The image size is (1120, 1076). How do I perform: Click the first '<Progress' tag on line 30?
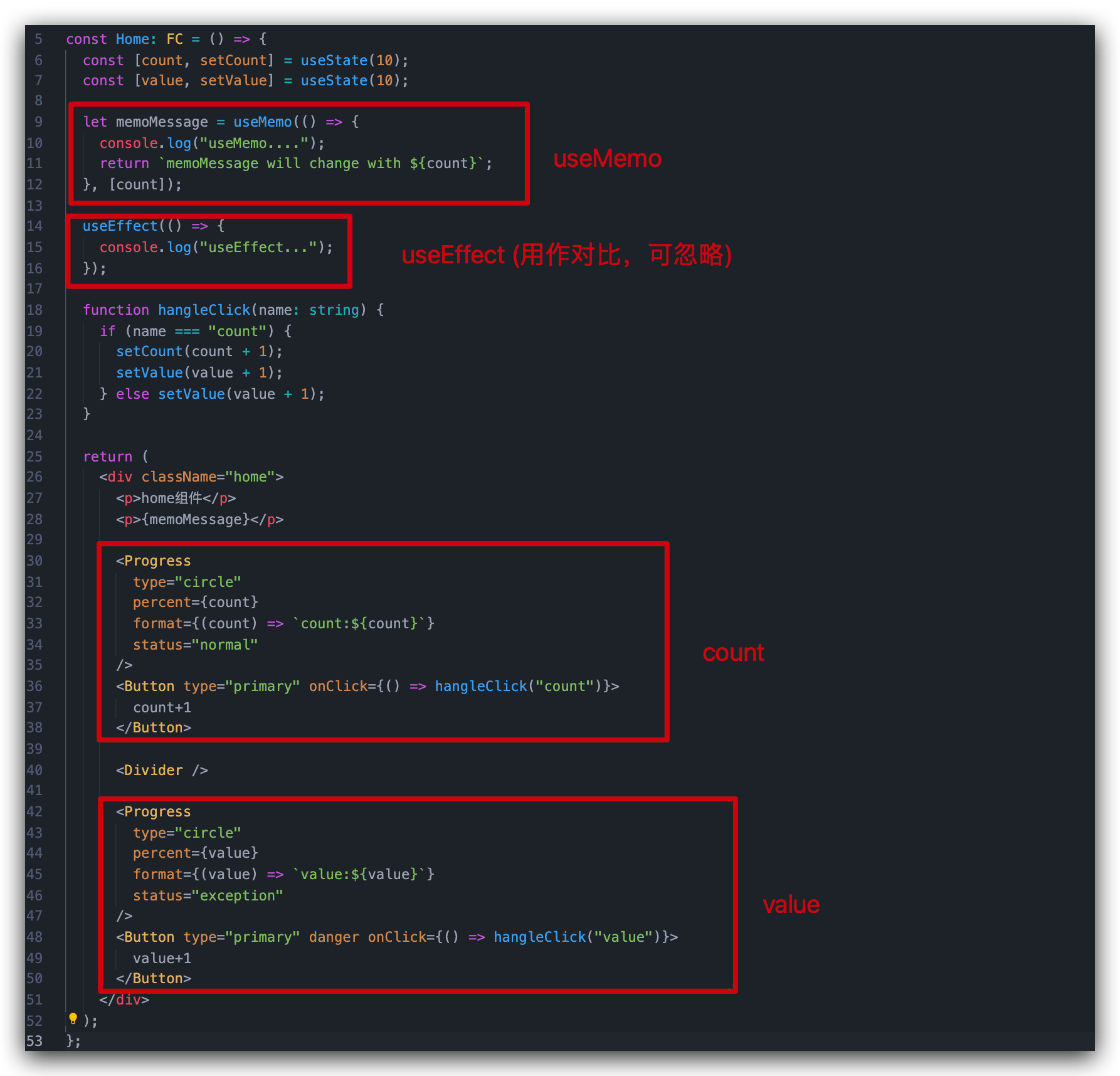coord(154,561)
